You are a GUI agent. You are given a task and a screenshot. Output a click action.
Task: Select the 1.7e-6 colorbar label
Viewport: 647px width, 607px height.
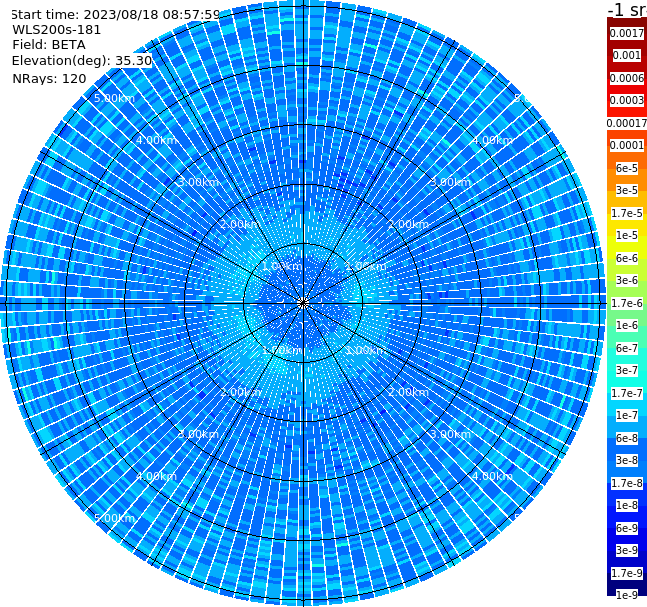click(627, 303)
